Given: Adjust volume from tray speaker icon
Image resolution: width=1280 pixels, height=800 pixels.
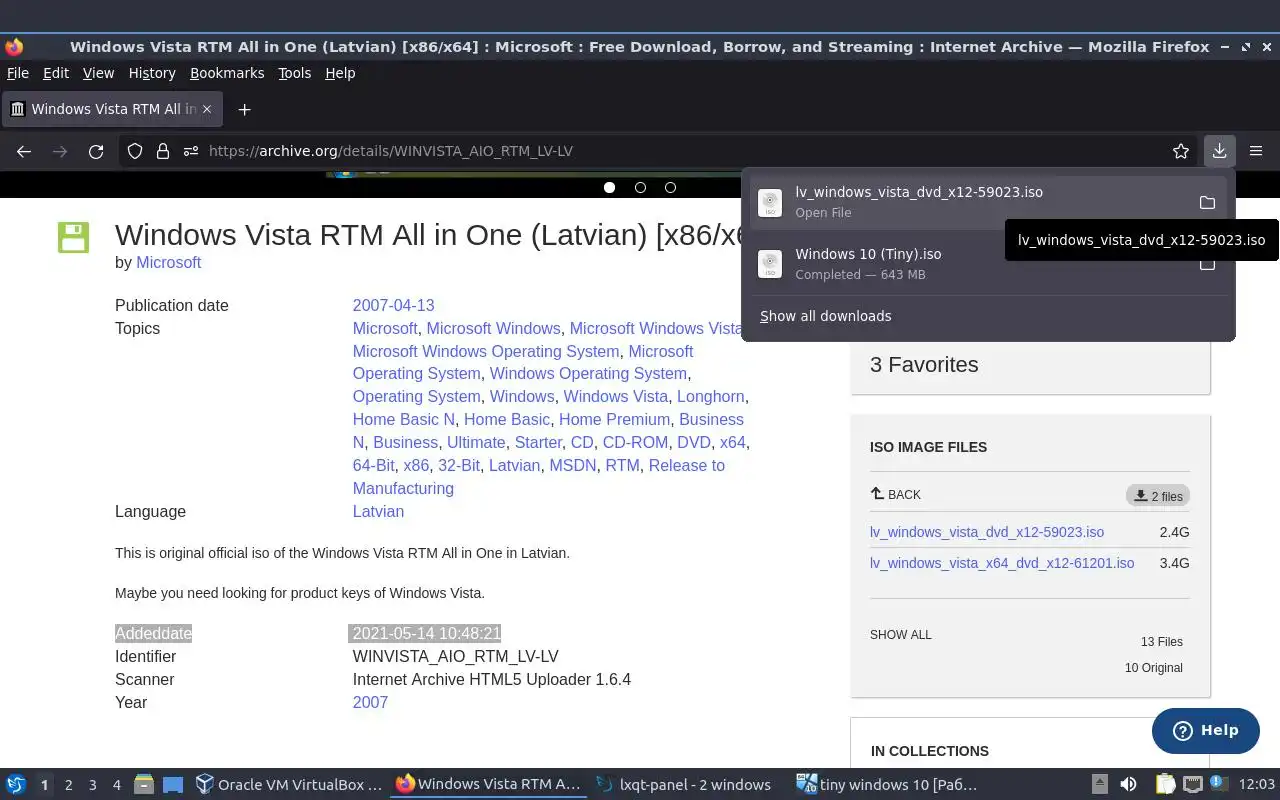Looking at the screenshot, I should click(1128, 785).
